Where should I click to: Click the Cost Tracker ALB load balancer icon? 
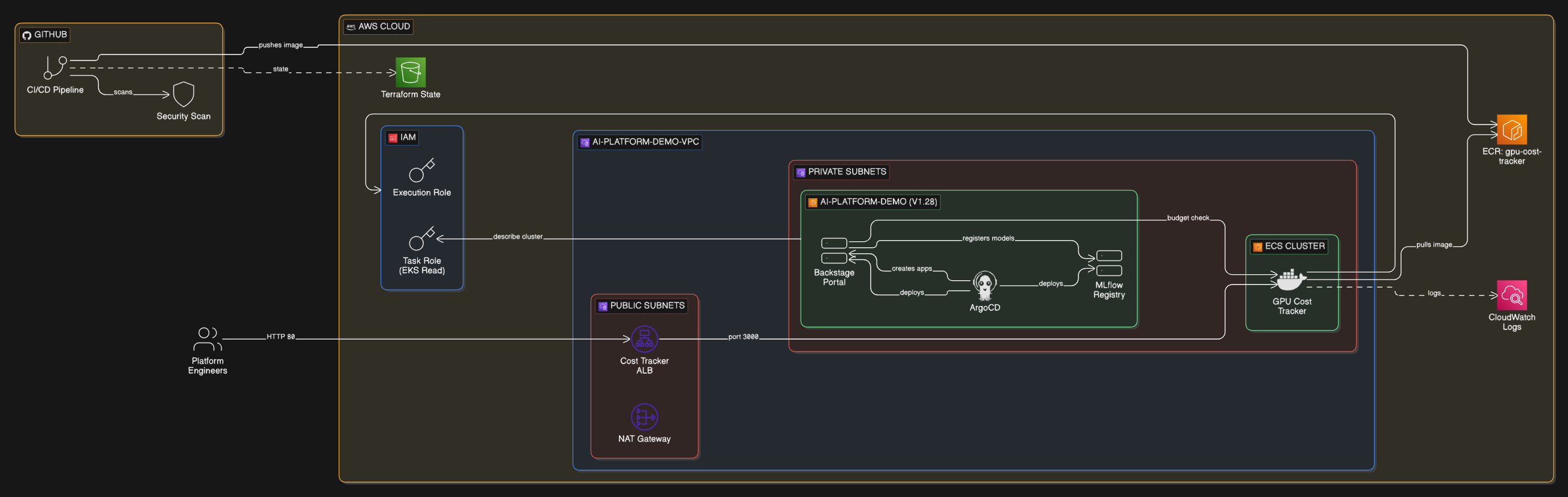tap(644, 340)
